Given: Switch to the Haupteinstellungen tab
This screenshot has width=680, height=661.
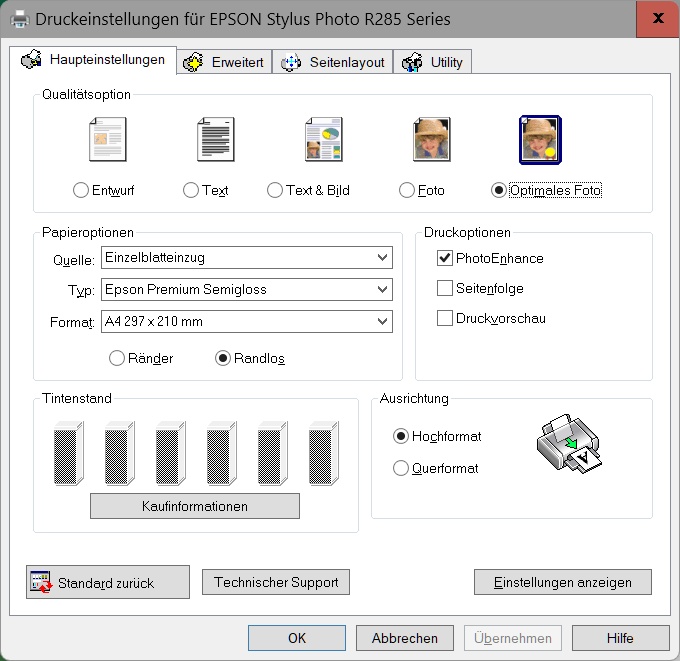Looking at the screenshot, I should [x=93, y=60].
